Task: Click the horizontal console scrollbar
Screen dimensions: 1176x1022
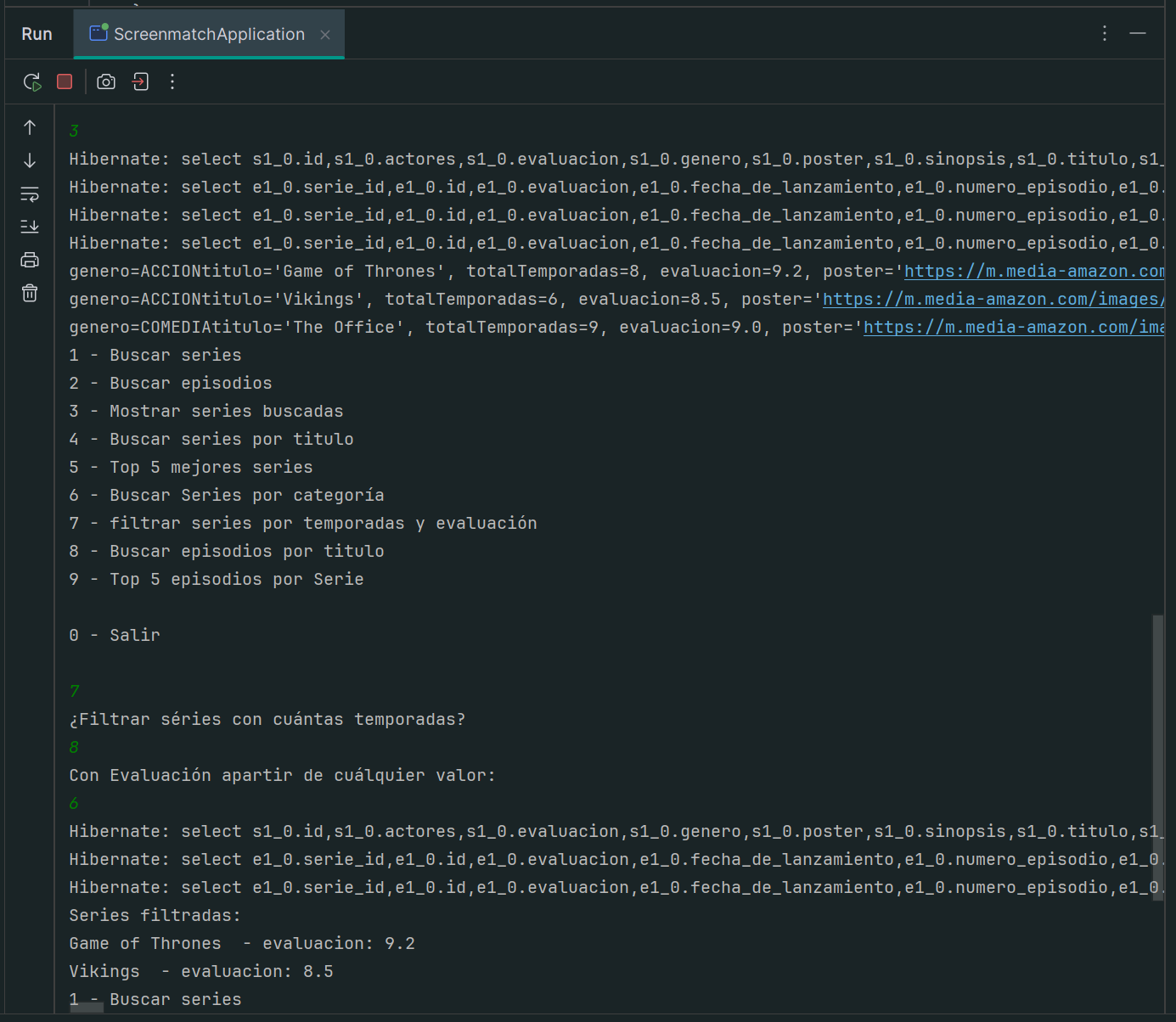Action: click(x=87, y=1008)
